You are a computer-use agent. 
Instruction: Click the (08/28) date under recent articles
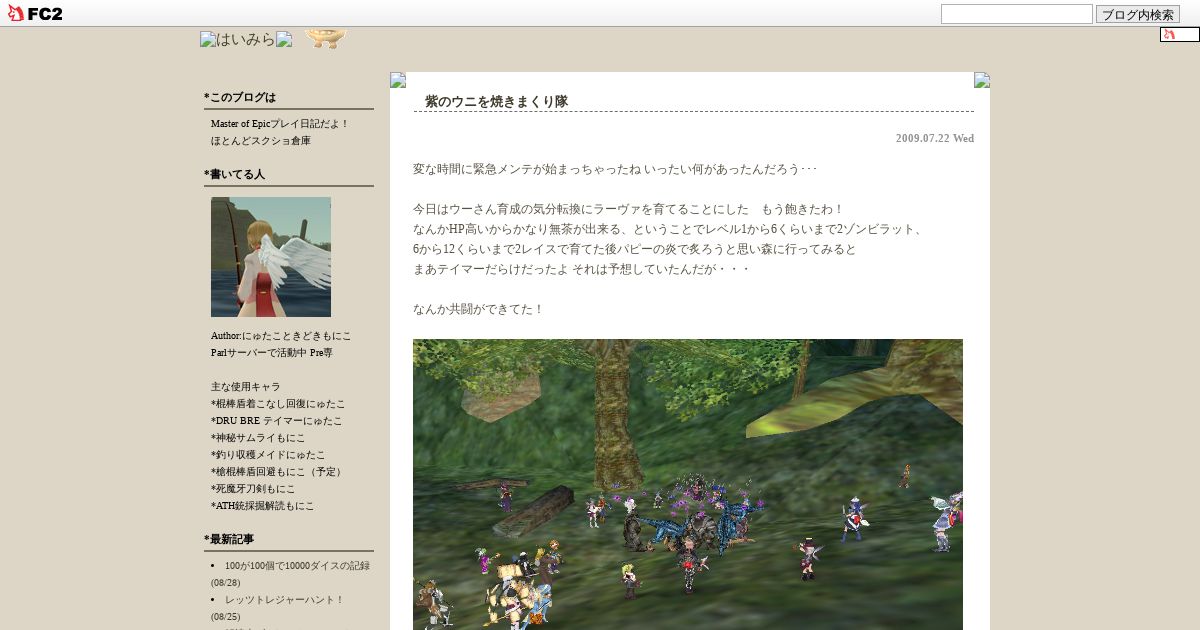coord(225,582)
